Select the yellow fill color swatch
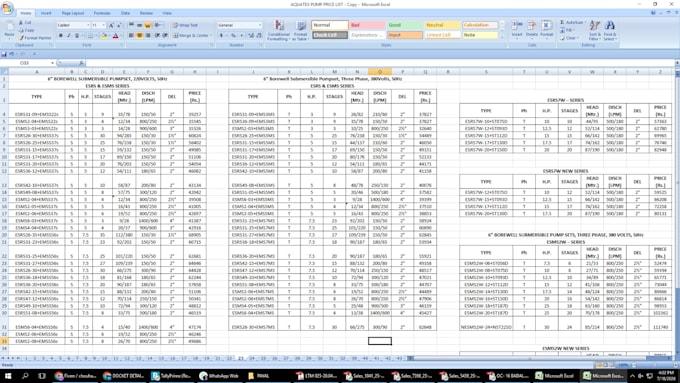Viewport: 680px width, 383px height. click(103, 36)
